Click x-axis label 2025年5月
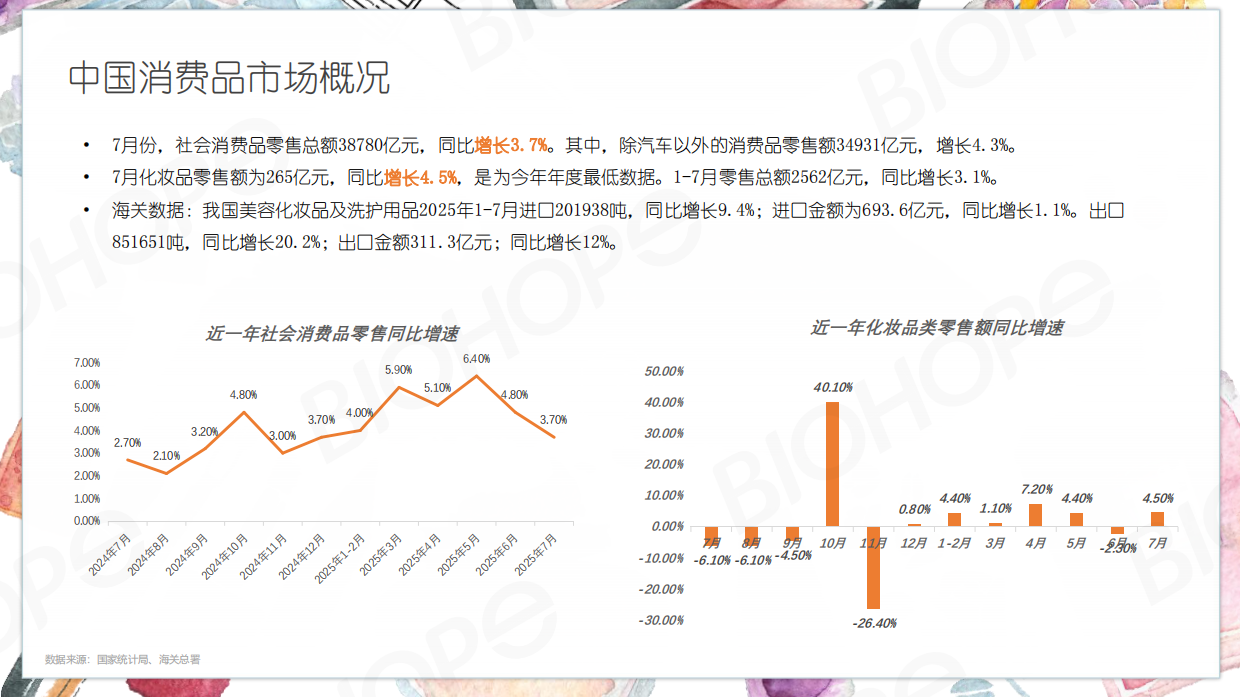 pos(460,554)
